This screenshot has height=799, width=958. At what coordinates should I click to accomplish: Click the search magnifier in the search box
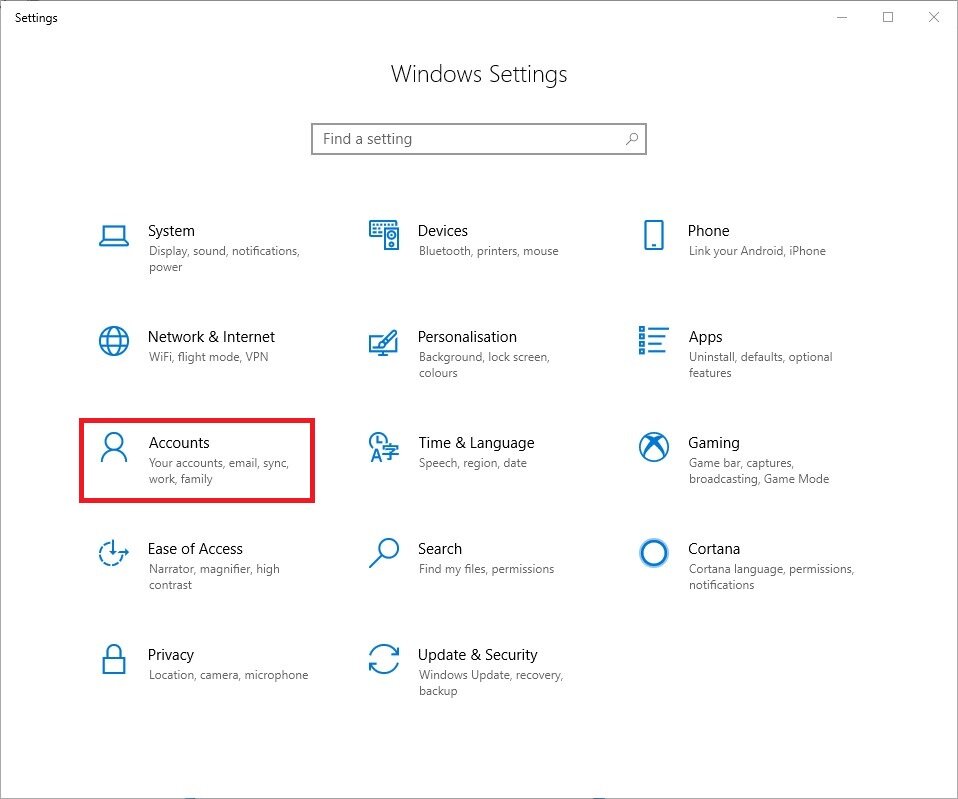632,139
